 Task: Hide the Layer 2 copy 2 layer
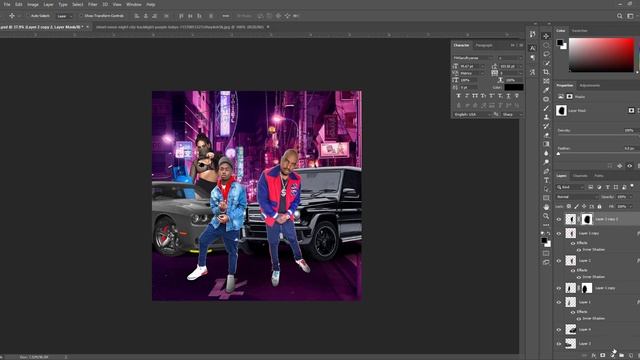click(559, 219)
